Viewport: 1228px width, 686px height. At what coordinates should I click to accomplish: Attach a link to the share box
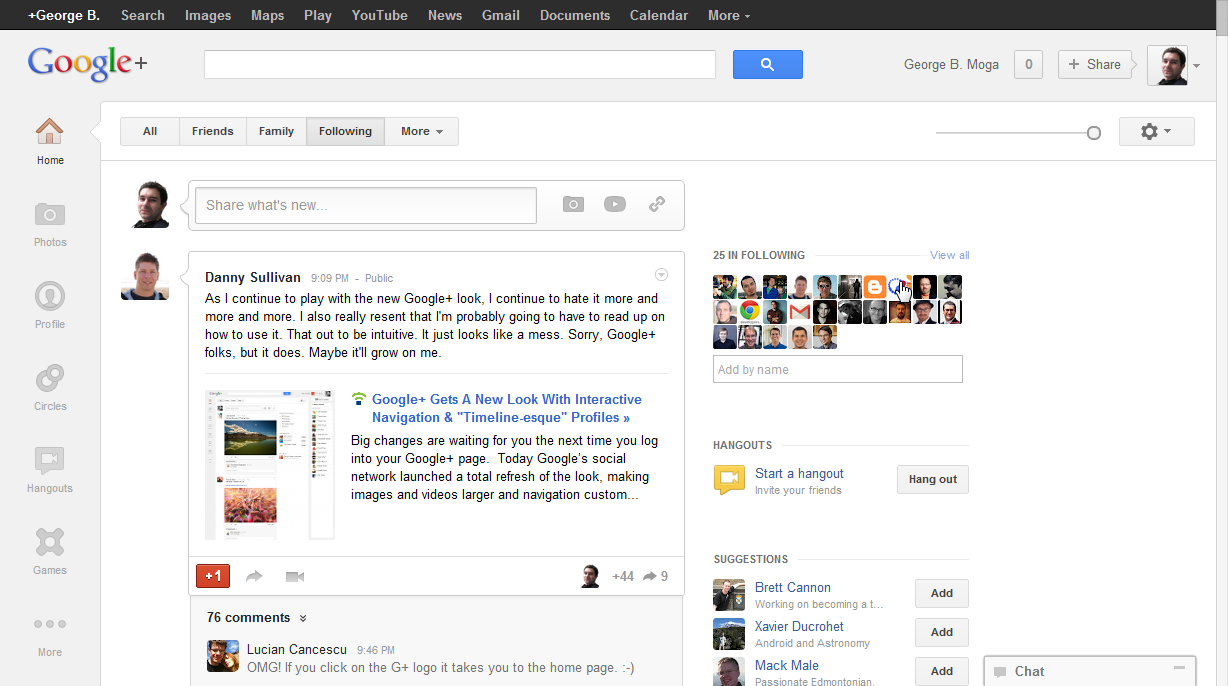click(x=657, y=204)
